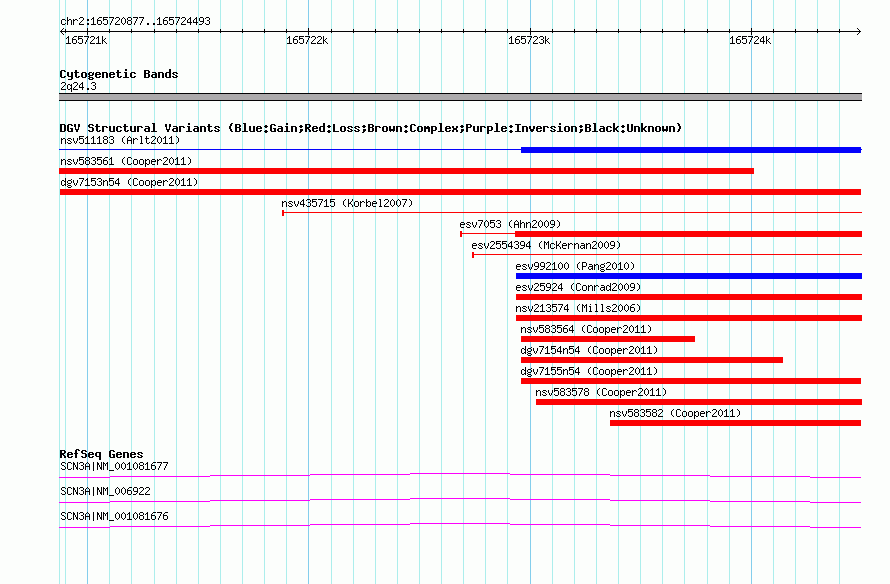Select variant label nsv511183 (Arlt2011)
This screenshot has height=584, width=890.
(120, 140)
